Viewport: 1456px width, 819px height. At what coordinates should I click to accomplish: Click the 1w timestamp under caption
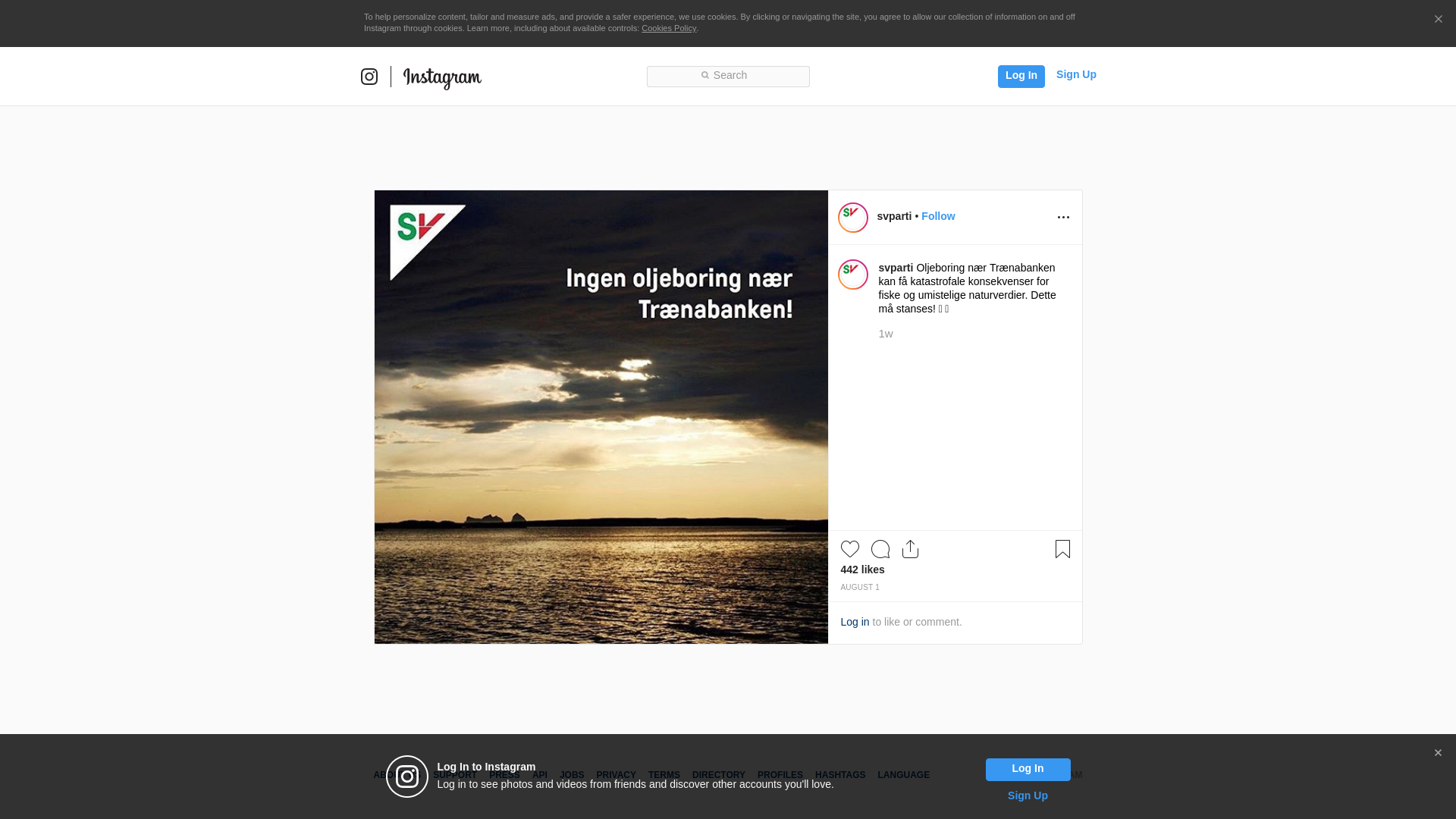coord(886,334)
